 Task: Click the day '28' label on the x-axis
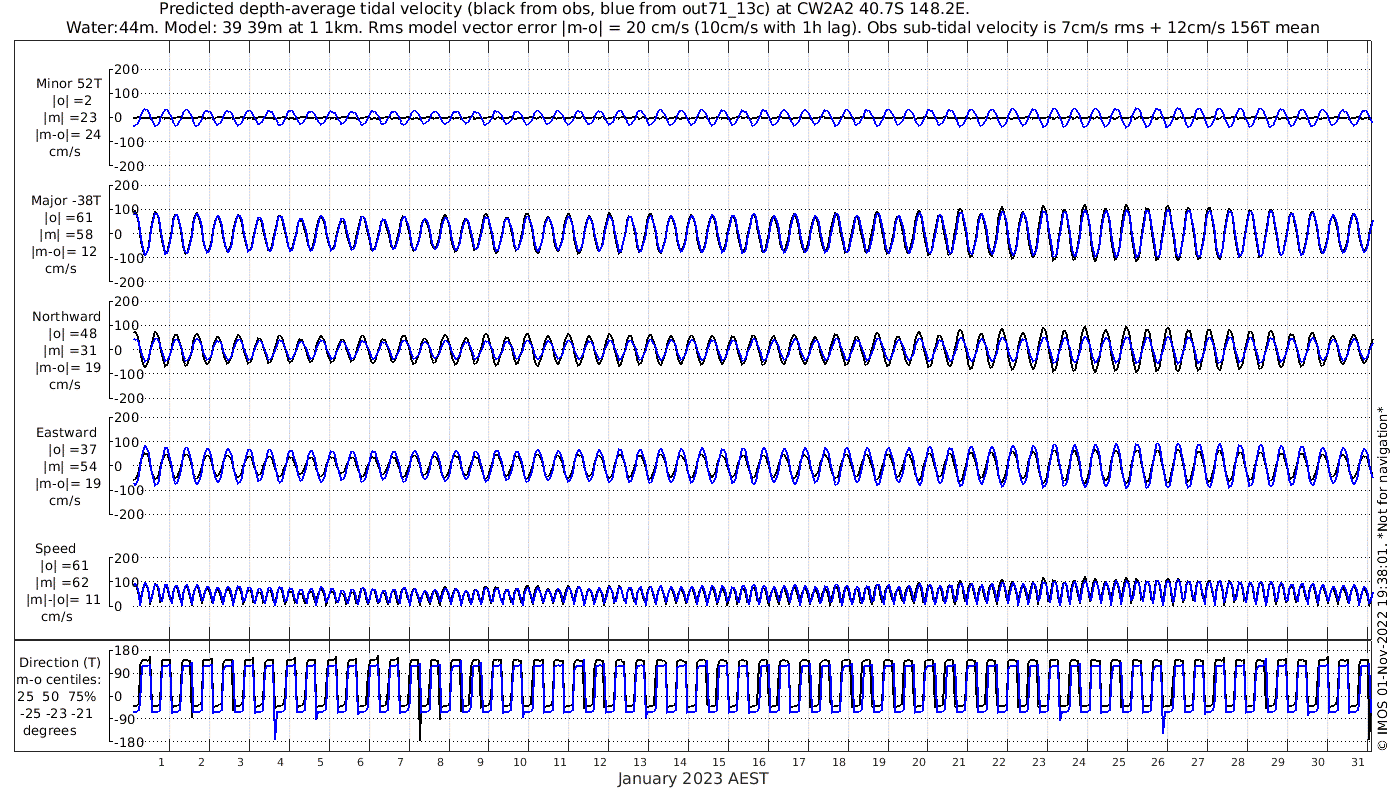[x=1238, y=762]
